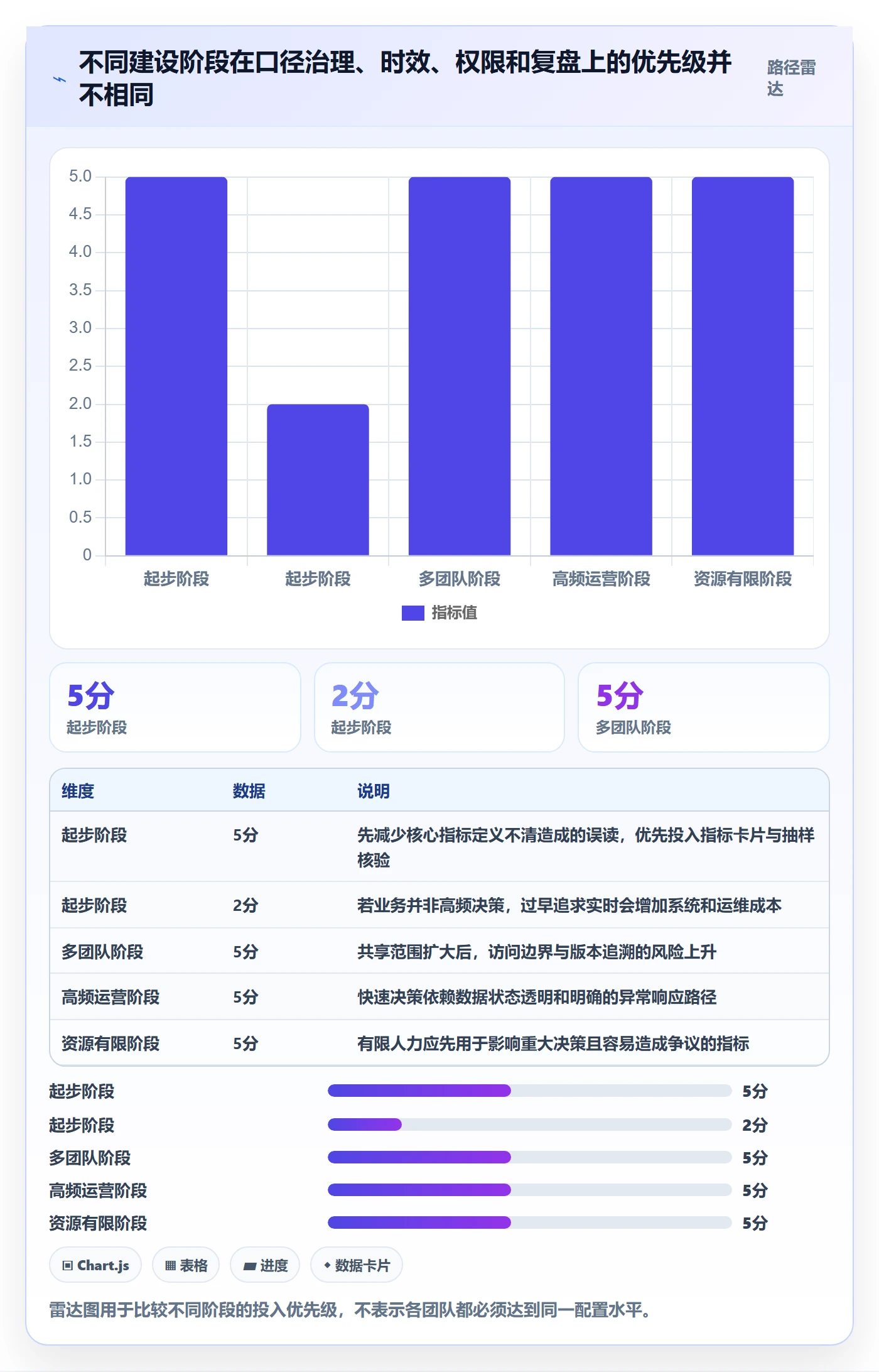Toggle the 指标值 legend color swatch

[x=413, y=612]
